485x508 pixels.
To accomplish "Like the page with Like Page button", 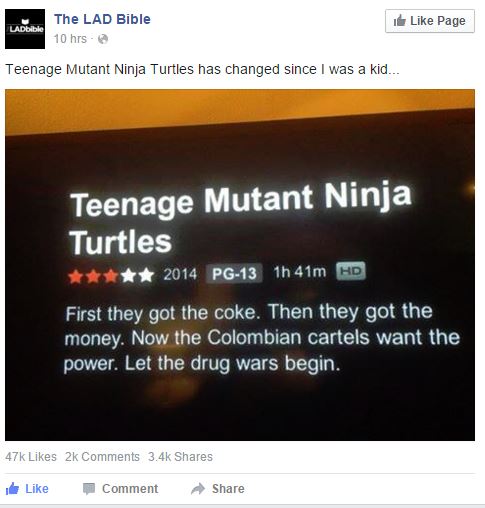I will click(430, 21).
